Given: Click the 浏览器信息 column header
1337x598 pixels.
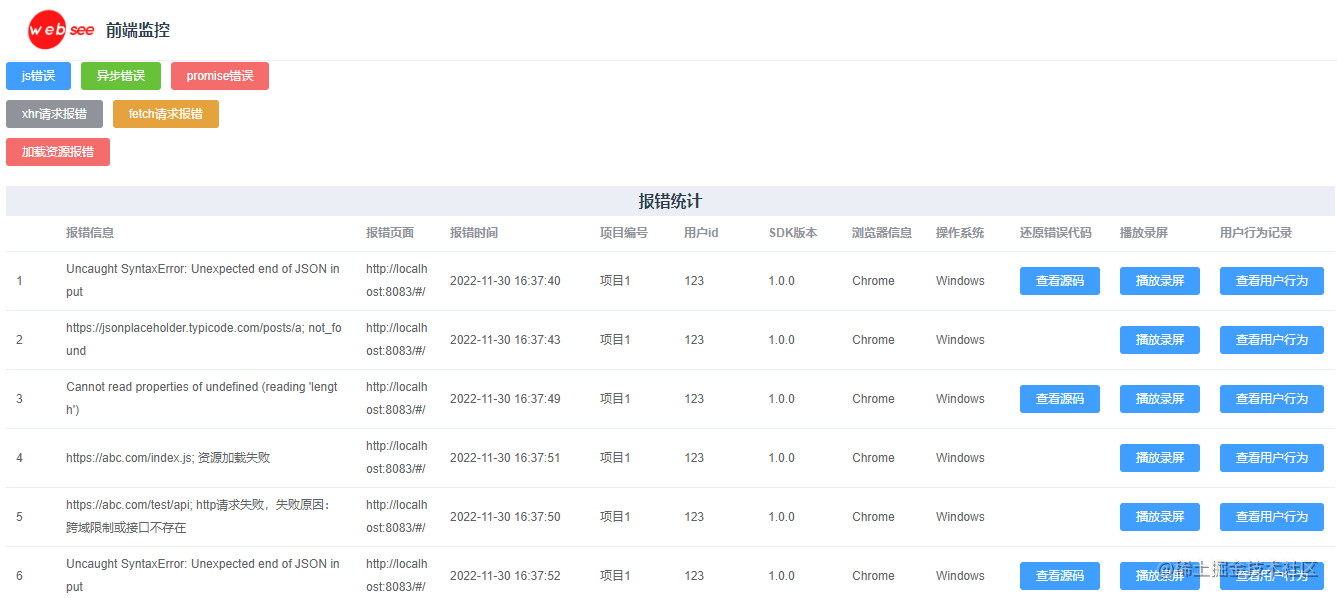Looking at the screenshot, I should 882,233.
